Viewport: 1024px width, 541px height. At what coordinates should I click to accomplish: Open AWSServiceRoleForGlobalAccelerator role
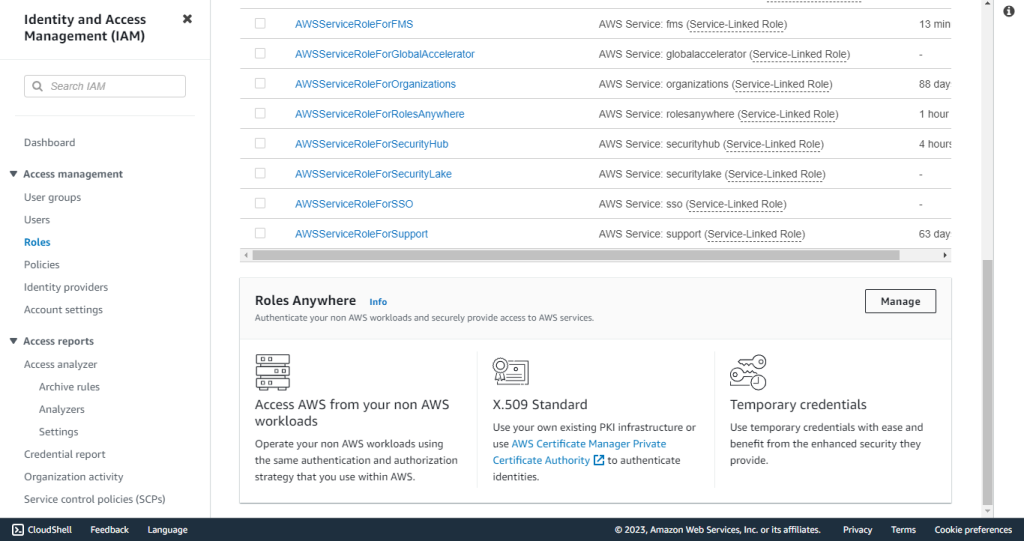click(385, 54)
